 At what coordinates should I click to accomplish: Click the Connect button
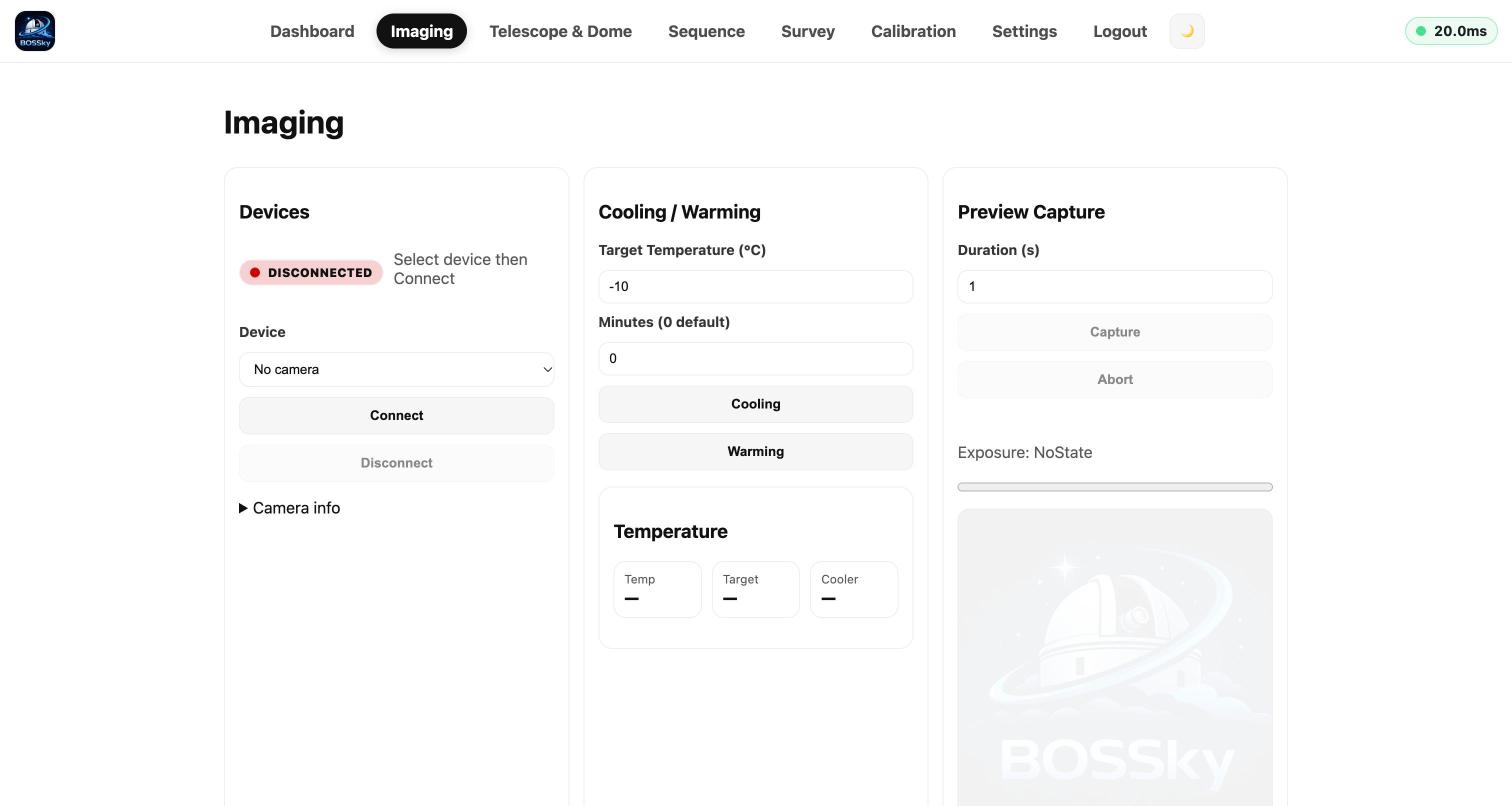coord(396,416)
